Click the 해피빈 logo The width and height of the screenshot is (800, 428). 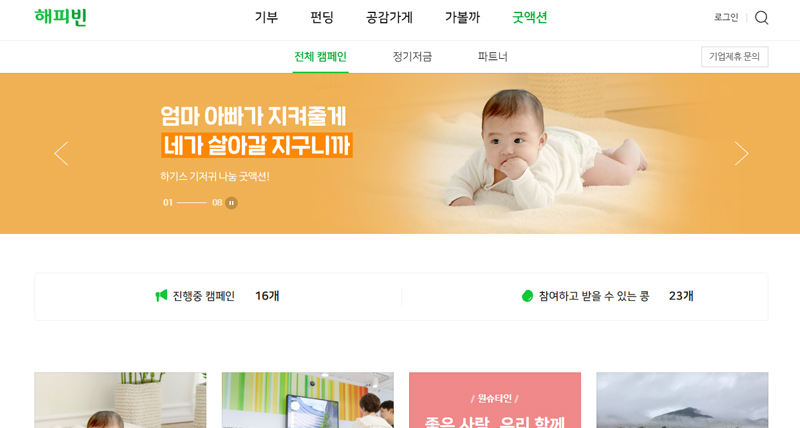coord(61,17)
